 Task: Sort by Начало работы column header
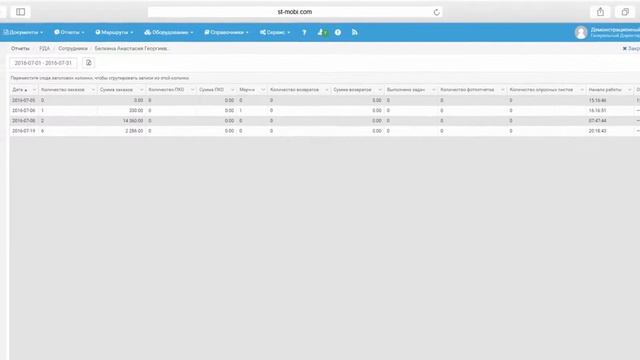coord(605,90)
